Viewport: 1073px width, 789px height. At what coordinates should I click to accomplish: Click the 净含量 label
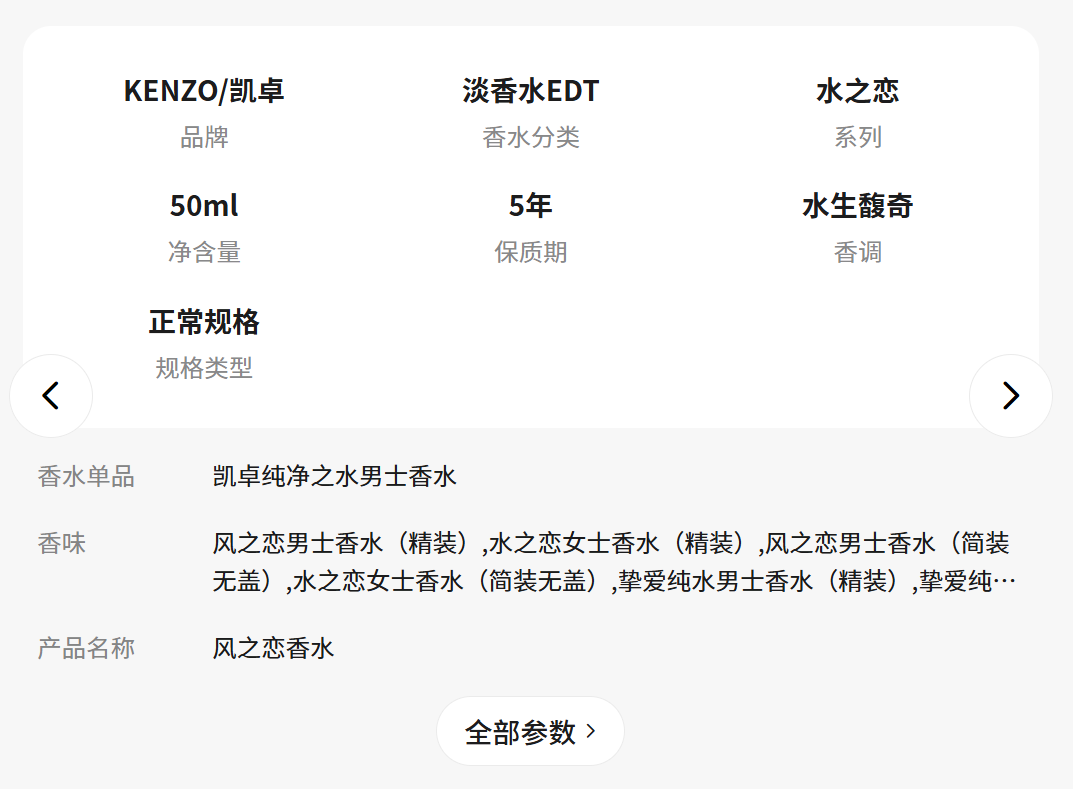click(204, 253)
